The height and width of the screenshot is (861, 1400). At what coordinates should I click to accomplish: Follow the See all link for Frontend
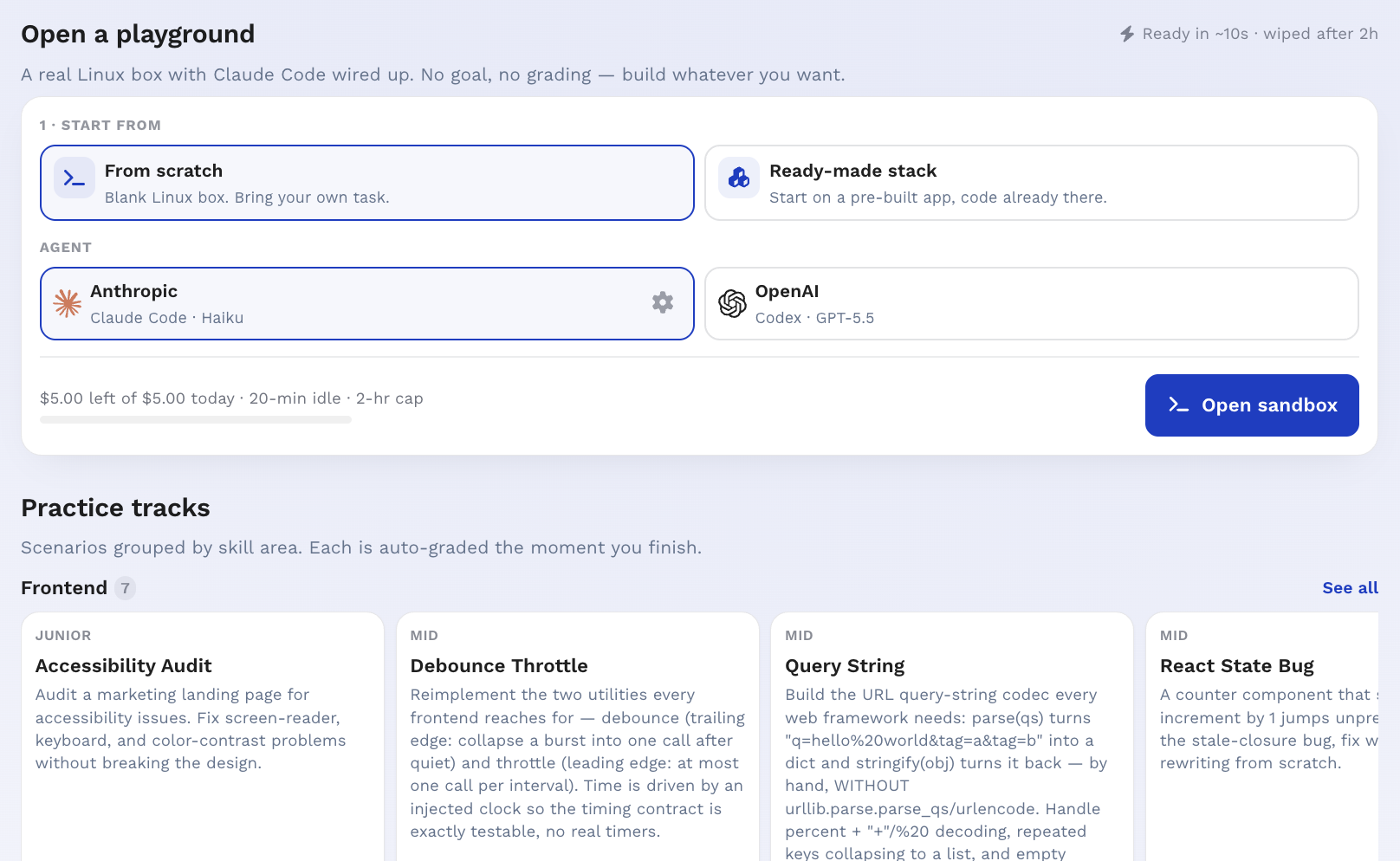click(x=1350, y=588)
